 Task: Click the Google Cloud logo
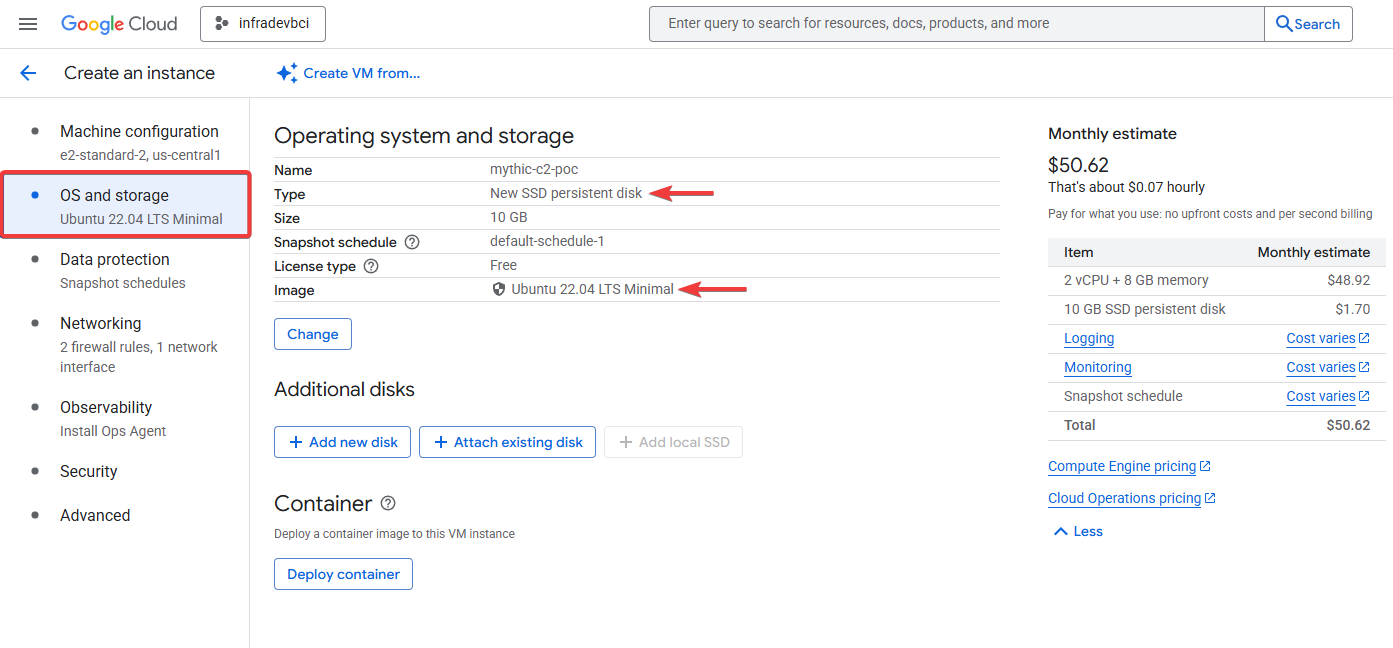pos(119,24)
